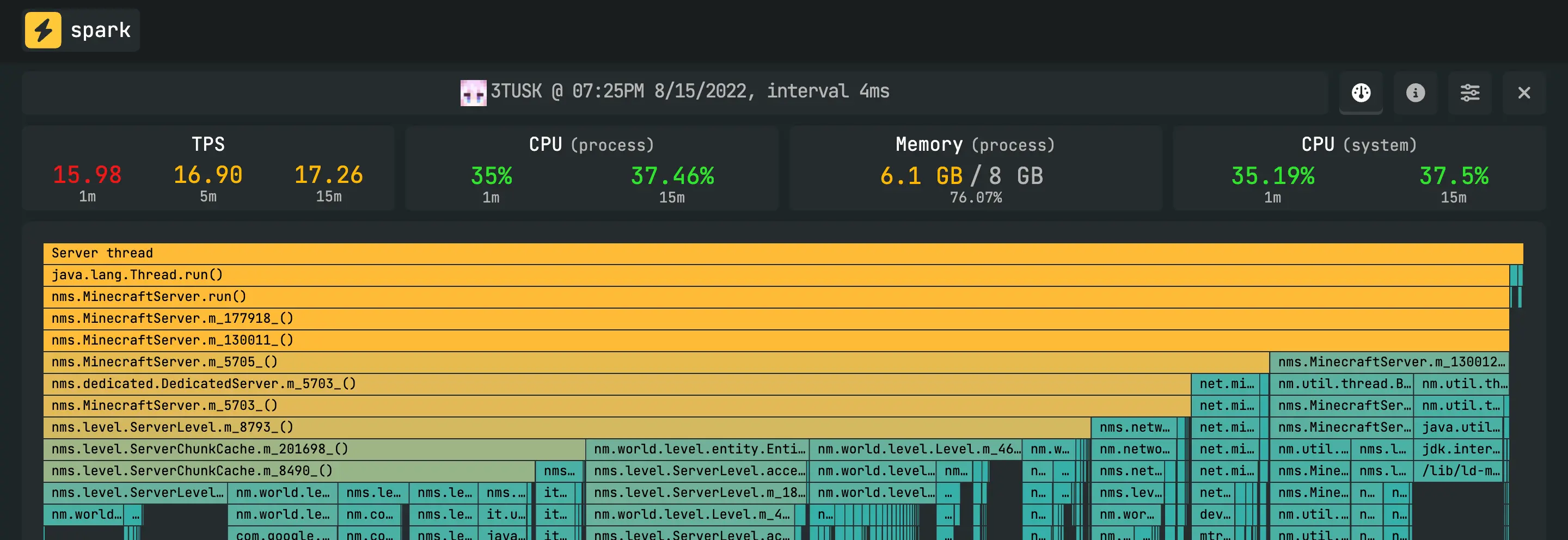
Task: Expand the nms.MinecraftServer.run() frame
Action: coord(776,297)
